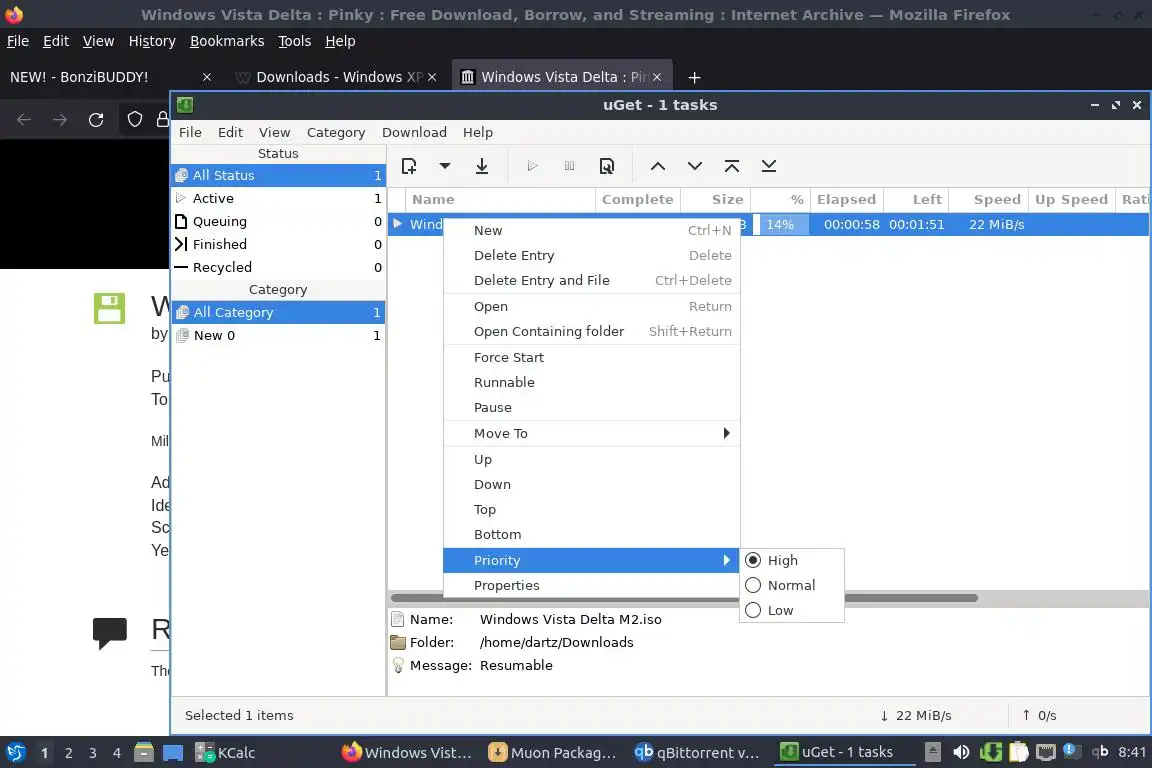Click Firefox shield tracking protection icon
The image size is (1152, 768).
point(134,120)
